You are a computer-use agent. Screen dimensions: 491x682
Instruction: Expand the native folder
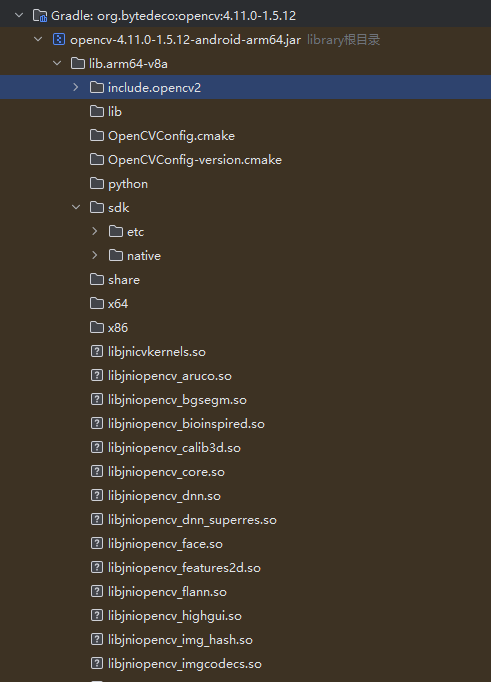[95, 255]
